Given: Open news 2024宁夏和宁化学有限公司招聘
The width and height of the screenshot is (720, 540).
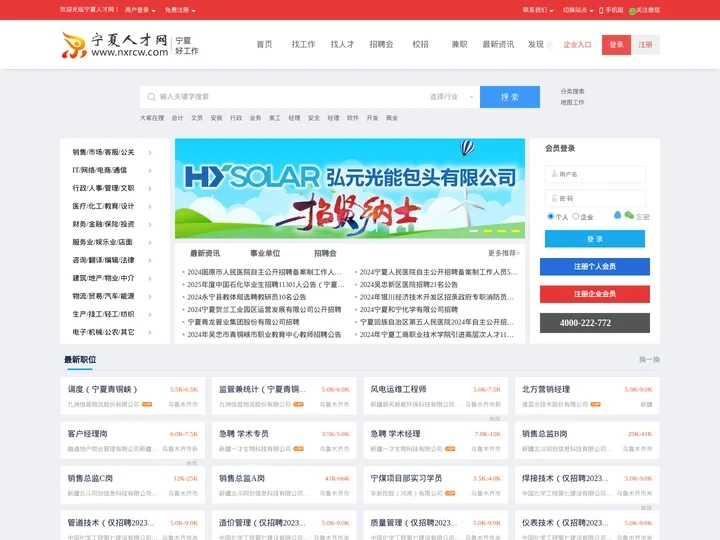Looking at the screenshot, I should 409,309.
